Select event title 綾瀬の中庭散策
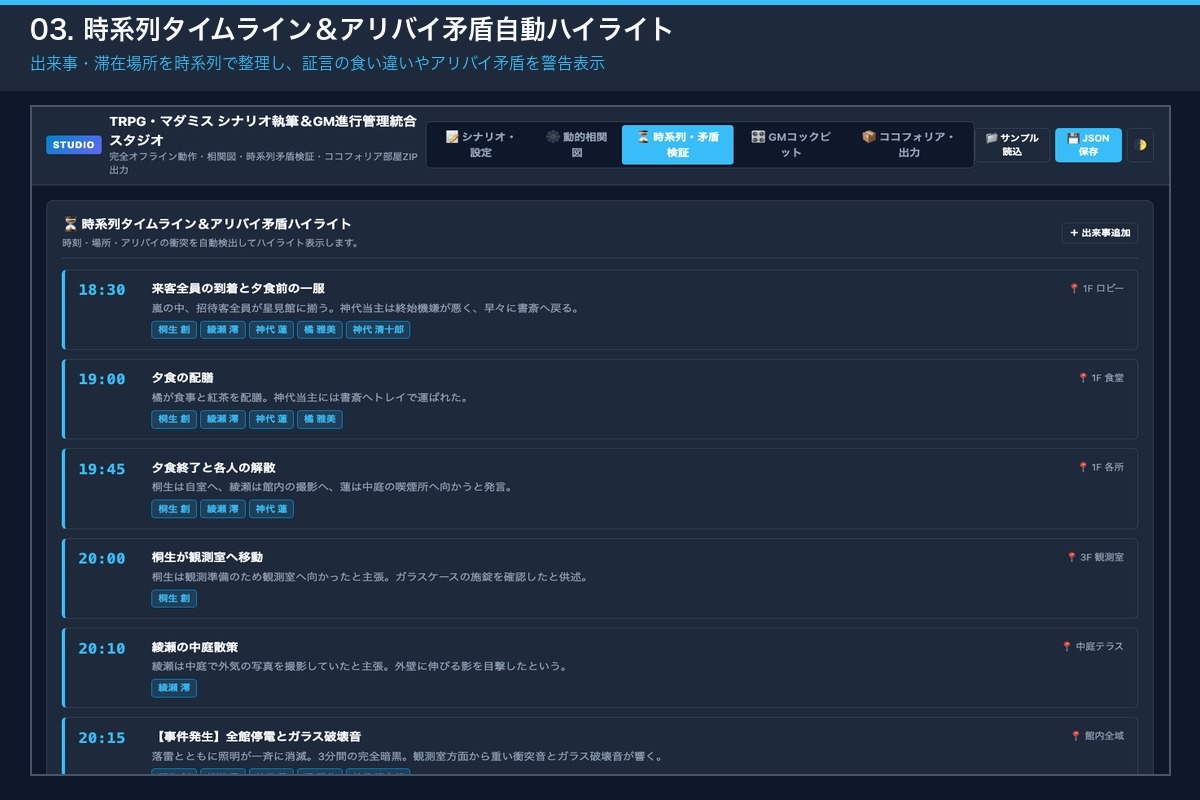1200x800 pixels. pyautogui.click(x=195, y=647)
